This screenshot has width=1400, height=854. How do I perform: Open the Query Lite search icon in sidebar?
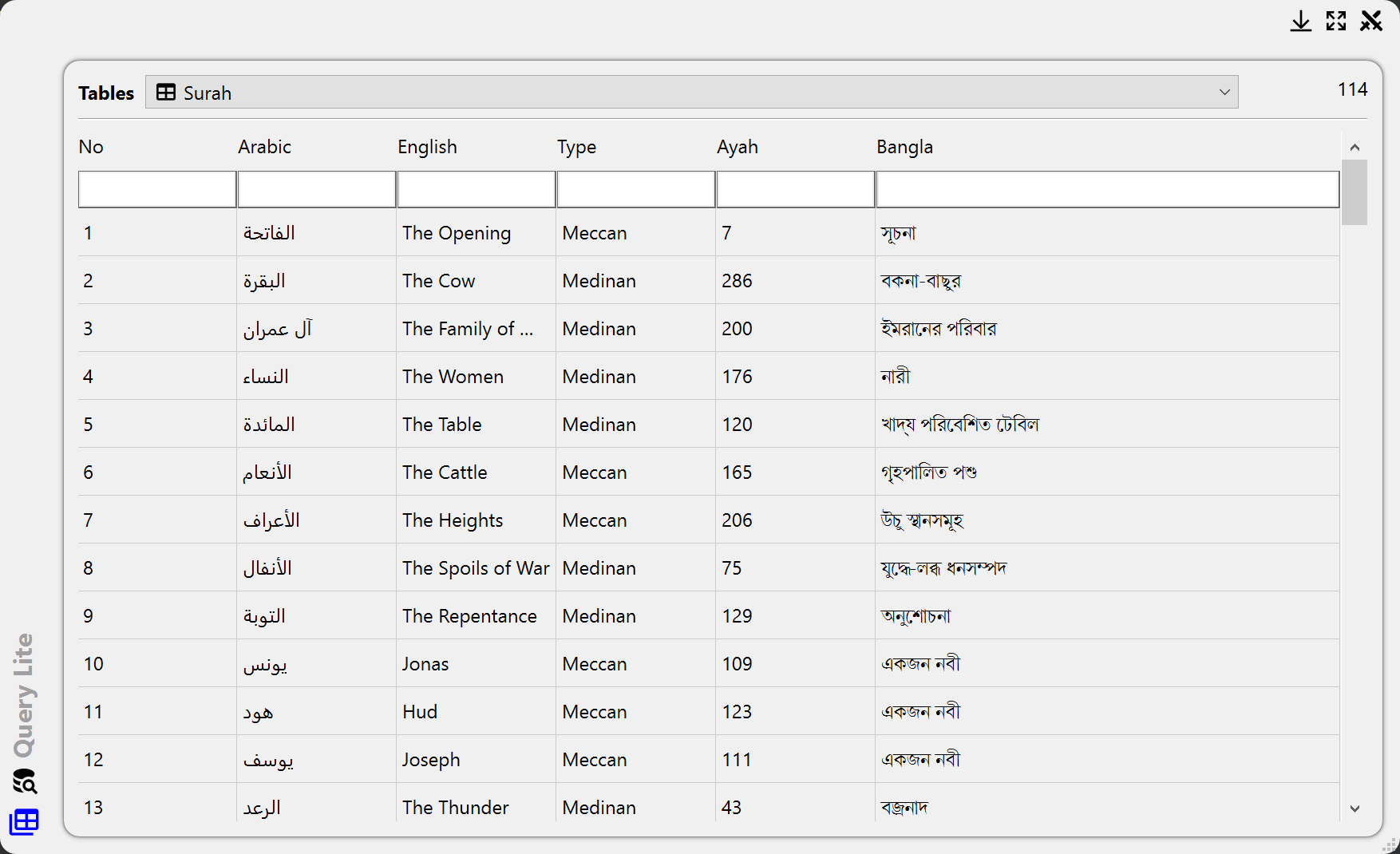25,781
